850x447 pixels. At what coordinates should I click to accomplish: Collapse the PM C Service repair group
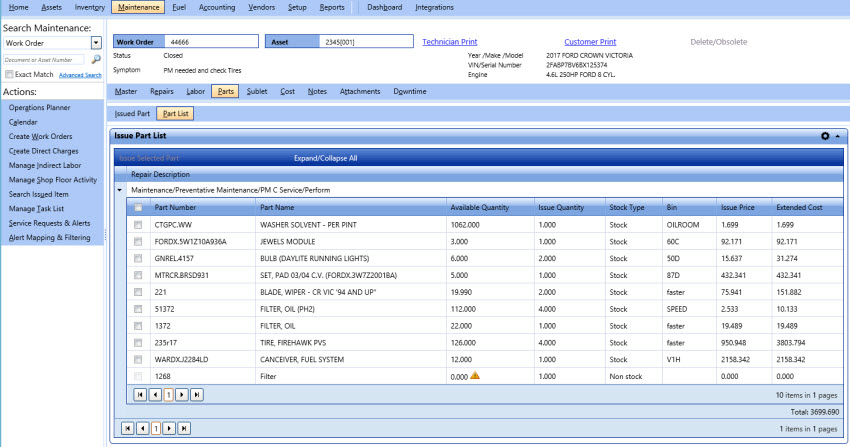point(120,190)
